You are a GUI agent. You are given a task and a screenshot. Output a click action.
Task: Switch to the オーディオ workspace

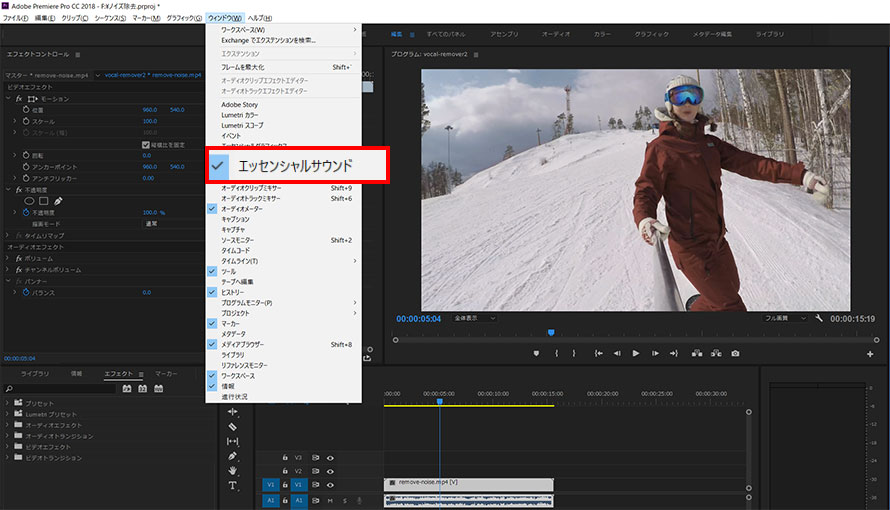[x=556, y=34]
